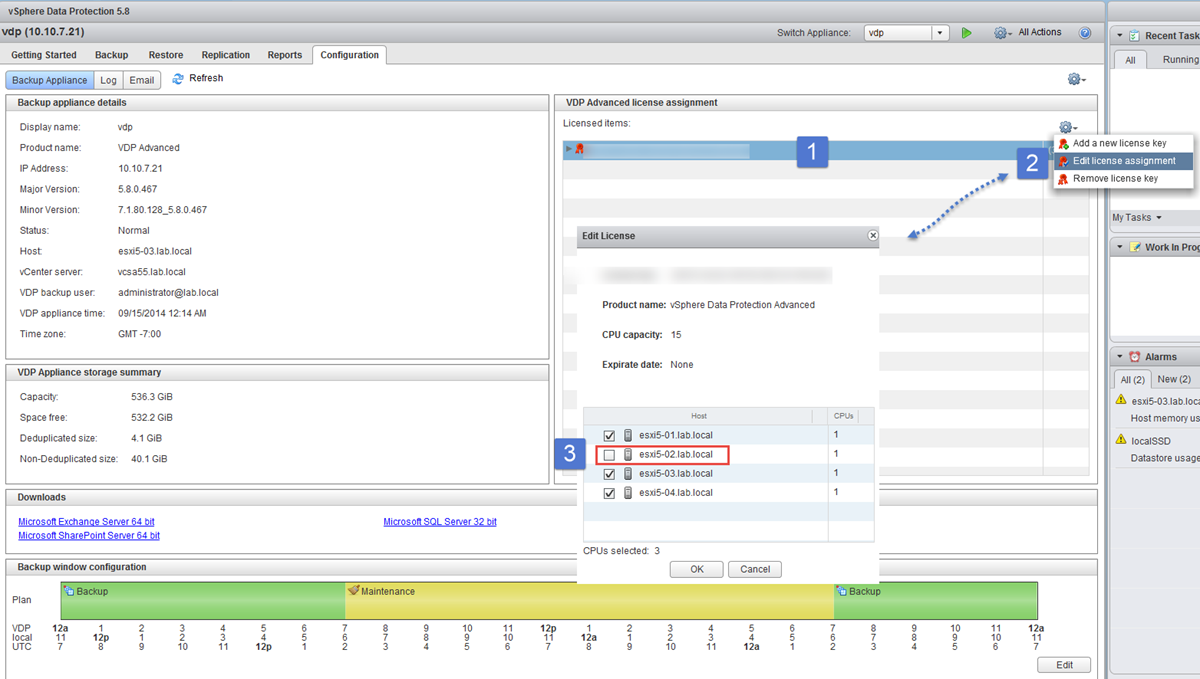Collapse the Work In Progress panel
Screen dimensions: 1200x679
[1120, 247]
